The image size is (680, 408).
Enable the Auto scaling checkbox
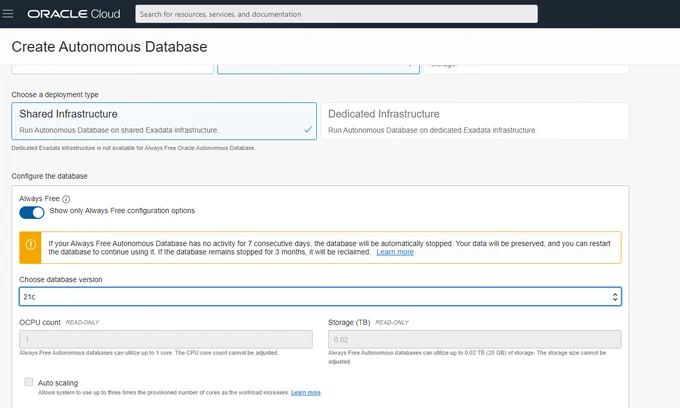29,382
